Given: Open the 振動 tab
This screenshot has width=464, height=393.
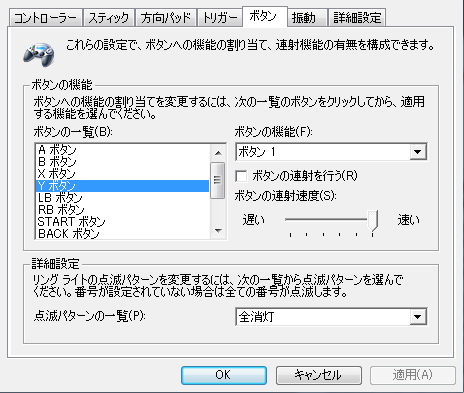Looking at the screenshot, I should [x=307, y=18].
